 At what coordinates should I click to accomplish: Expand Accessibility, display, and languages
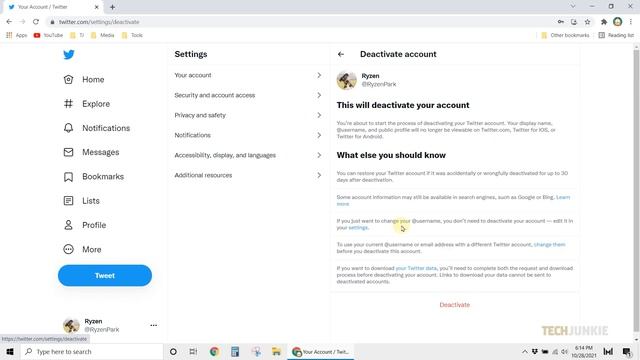click(248, 155)
